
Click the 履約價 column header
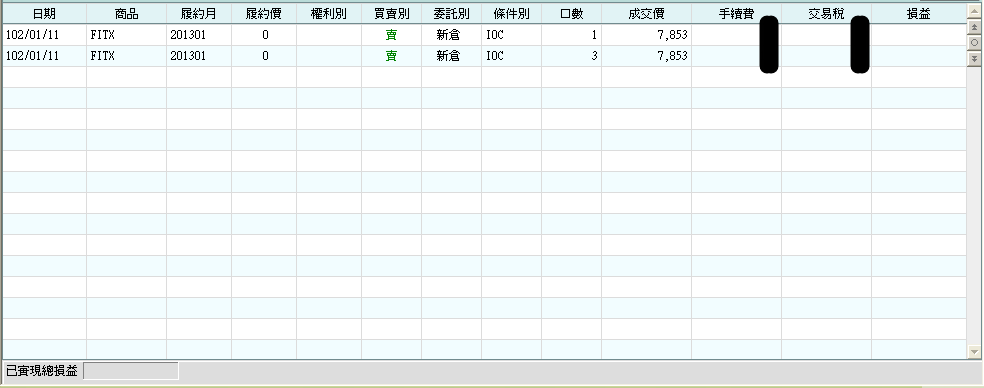click(264, 14)
